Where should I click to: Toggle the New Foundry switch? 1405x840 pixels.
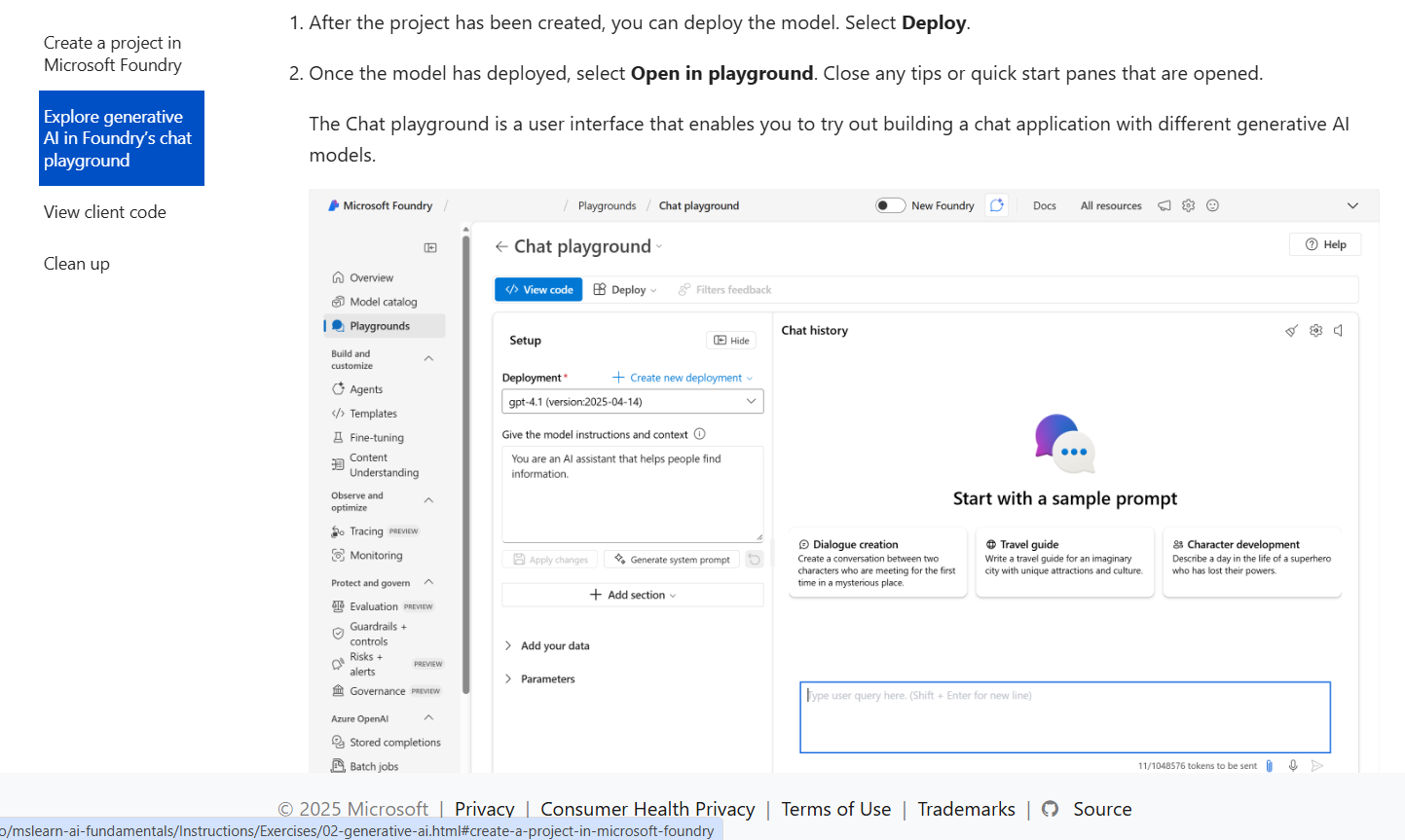coord(890,205)
